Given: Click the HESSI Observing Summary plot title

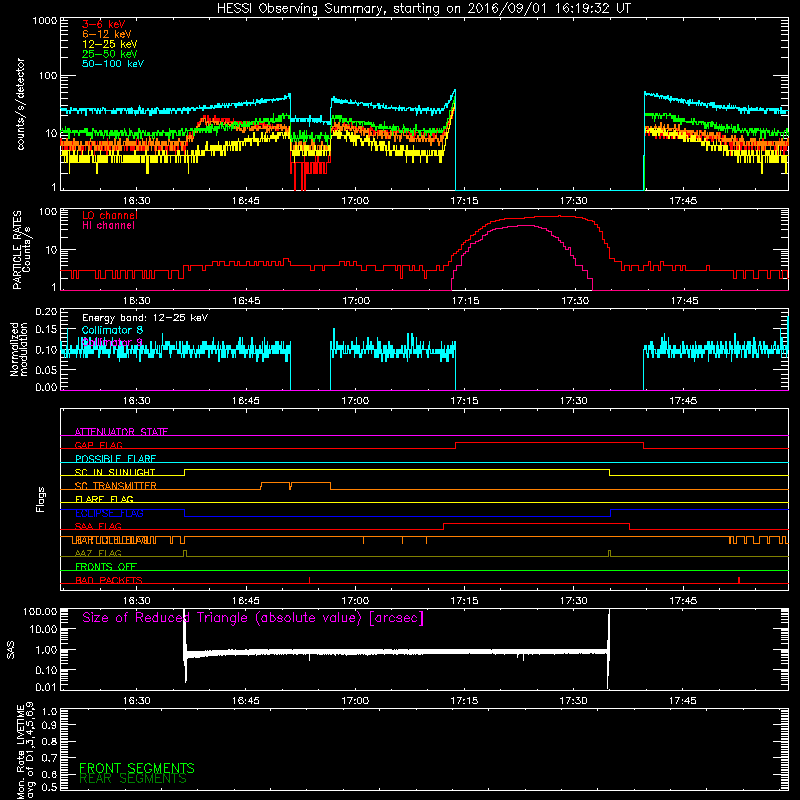Looking at the screenshot, I should click(424, 9).
